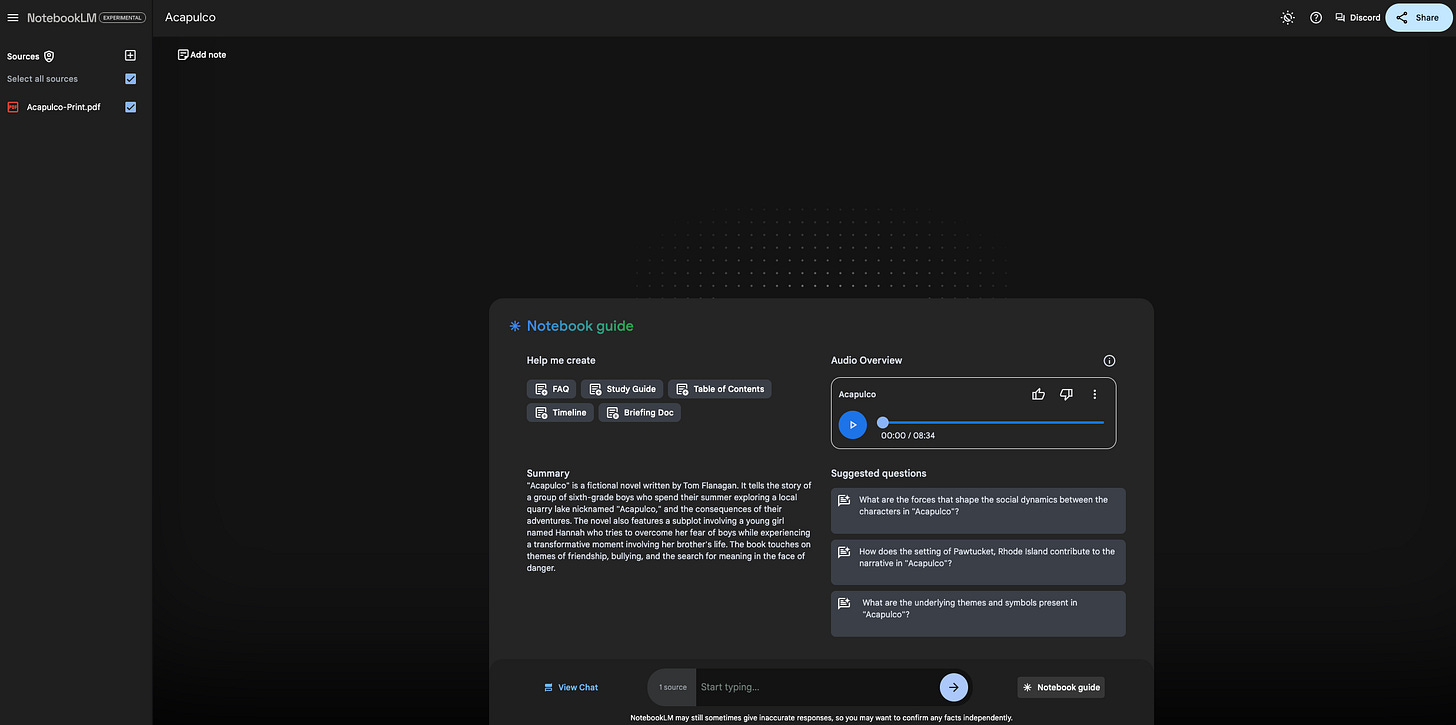Click the audio progress slider track
The width and height of the screenshot is (1456, 725).
pyautogui.click(x=993, y=422)
